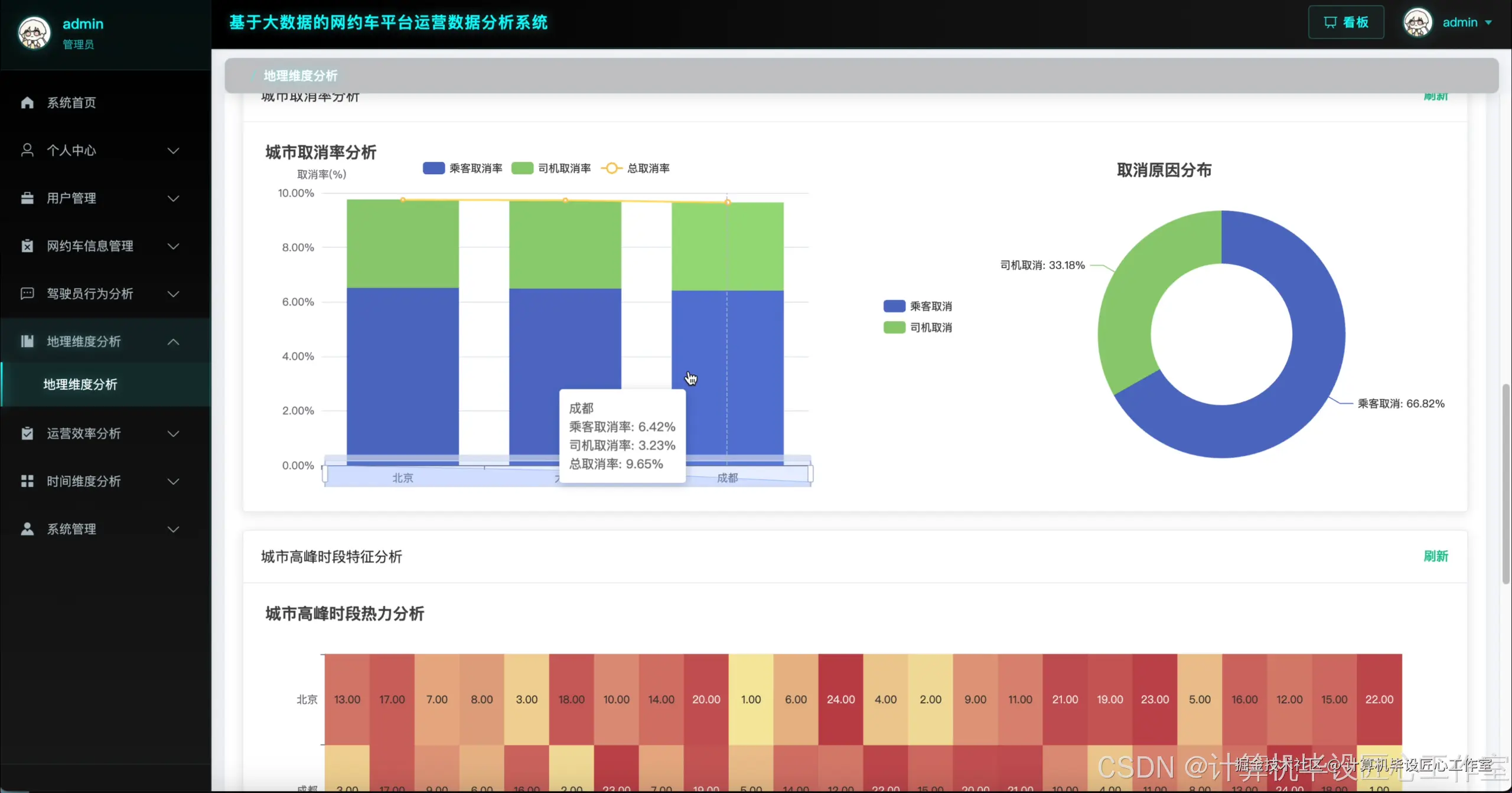
Task: Click the 总取消率 line point above 北京
Action: pyautogui.click(x=403, y=200)
